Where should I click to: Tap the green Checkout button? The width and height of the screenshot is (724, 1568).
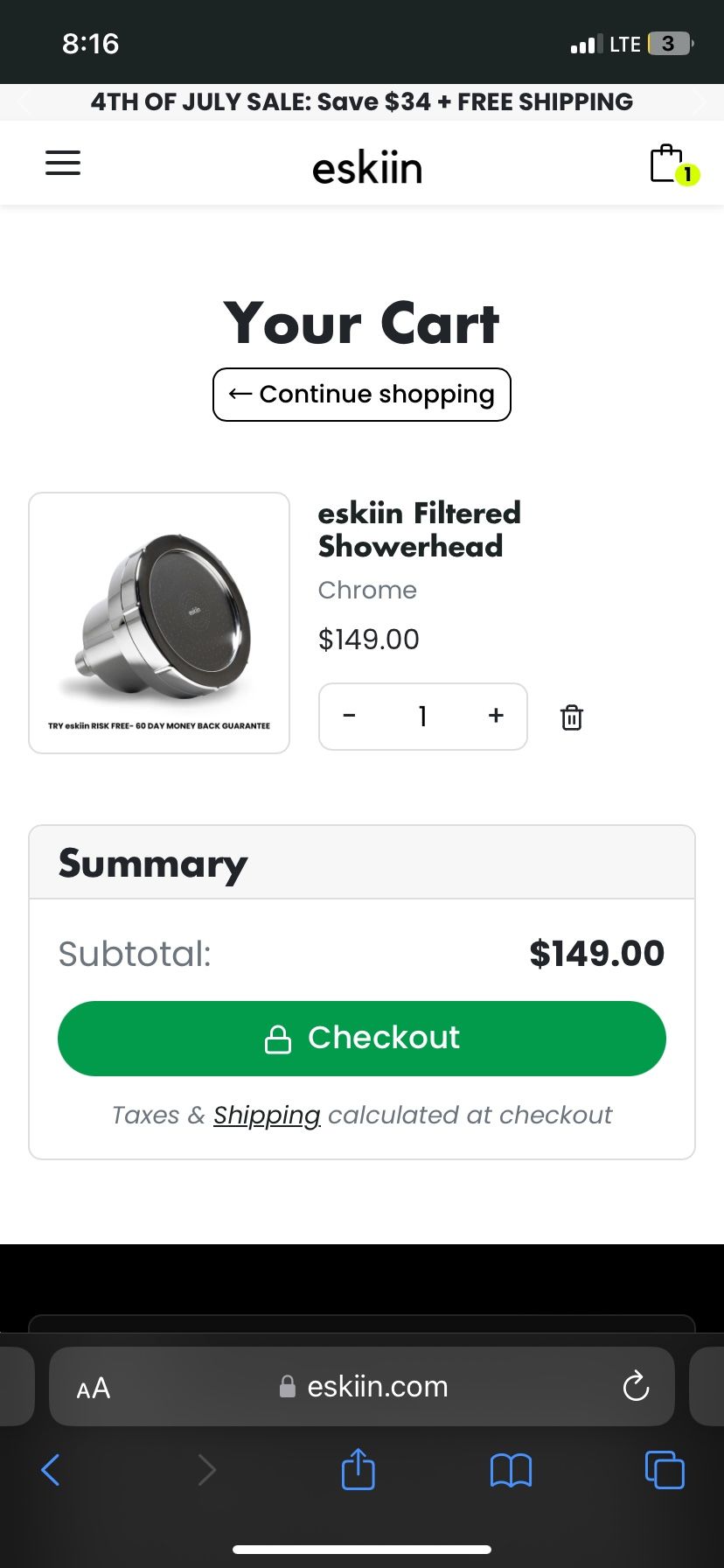point(361,1038)
